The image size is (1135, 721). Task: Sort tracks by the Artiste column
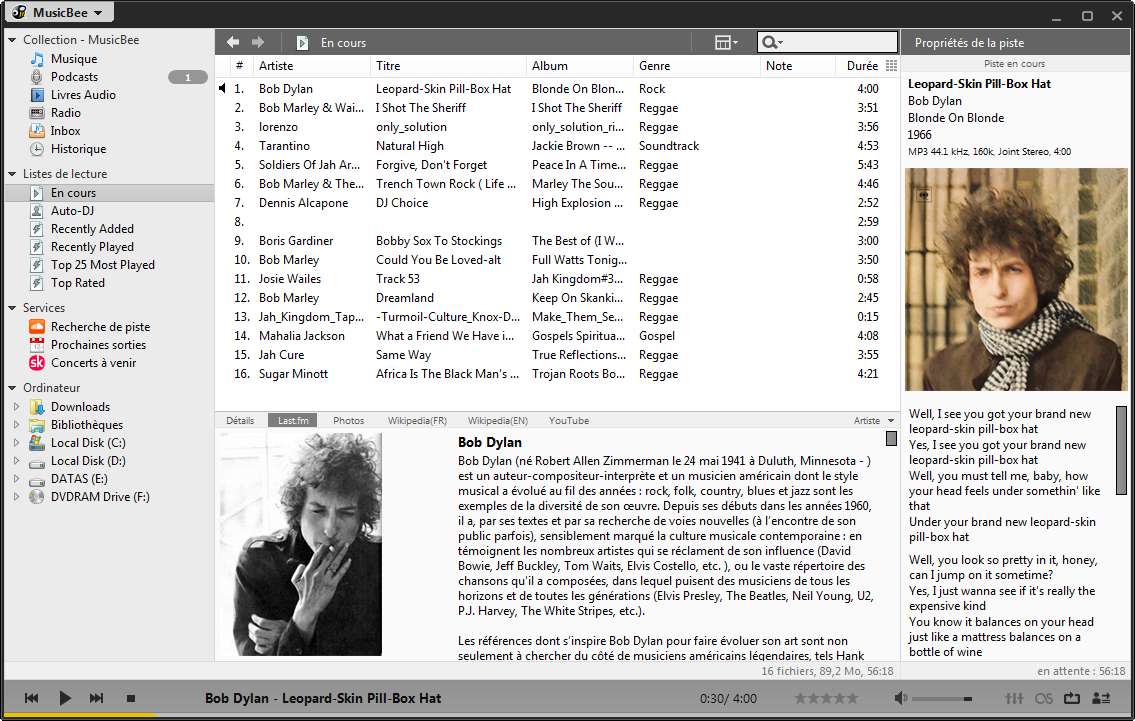(x=311, y=66)
